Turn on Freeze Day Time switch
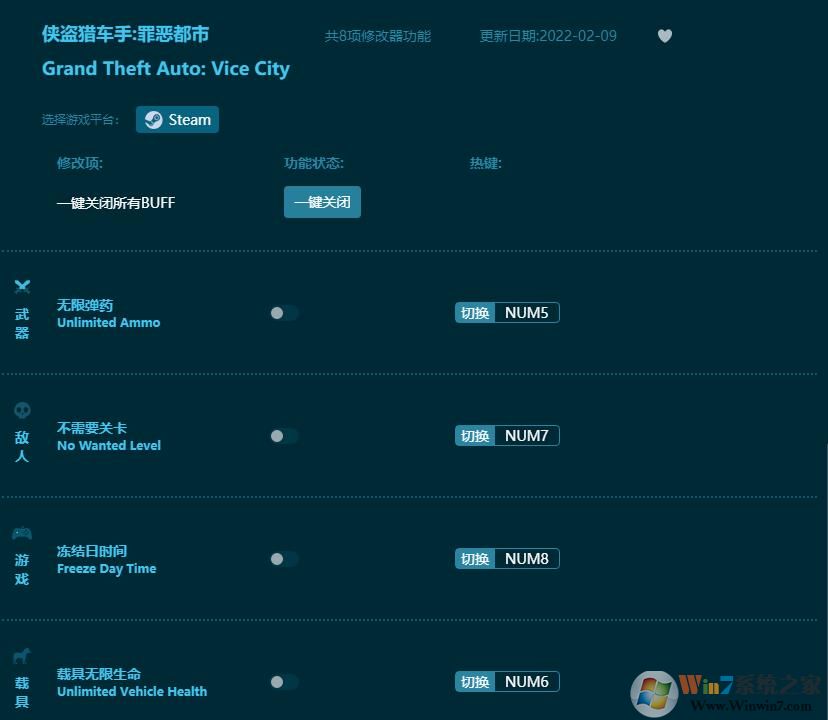 point(284,559)
